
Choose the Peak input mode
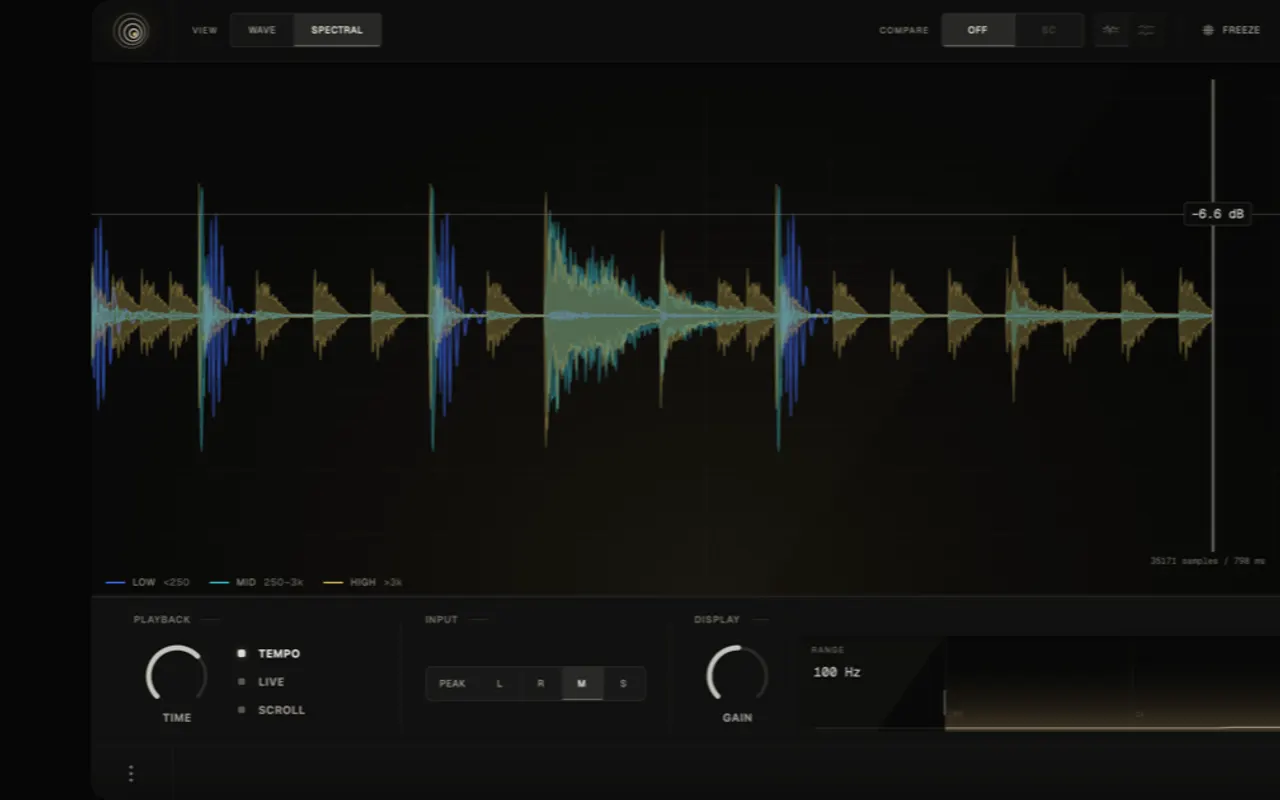452,684
